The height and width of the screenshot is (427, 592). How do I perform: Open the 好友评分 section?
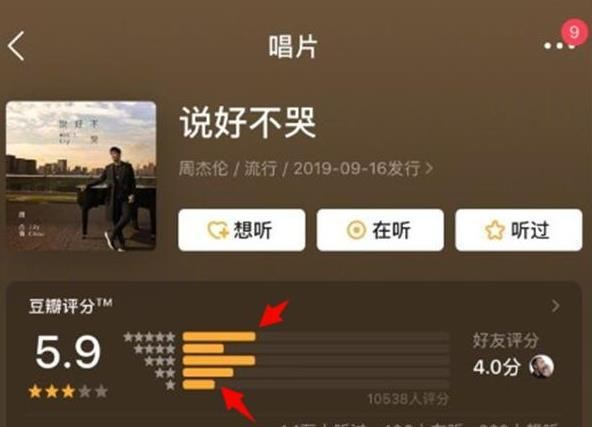tap(506, 340)
